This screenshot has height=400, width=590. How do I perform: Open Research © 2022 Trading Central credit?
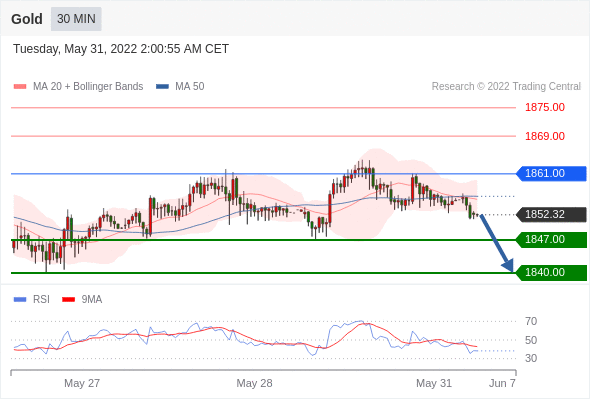(506, 87)
